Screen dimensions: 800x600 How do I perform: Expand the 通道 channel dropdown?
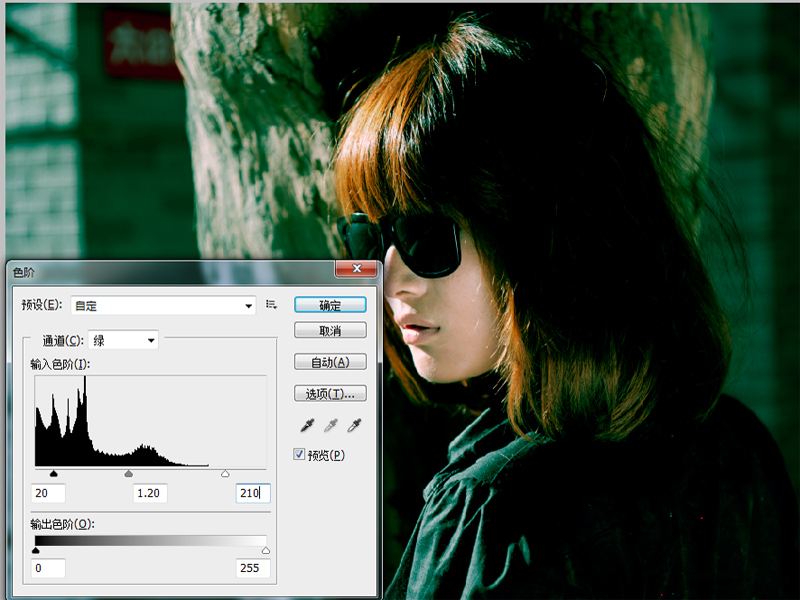point(124,341)
